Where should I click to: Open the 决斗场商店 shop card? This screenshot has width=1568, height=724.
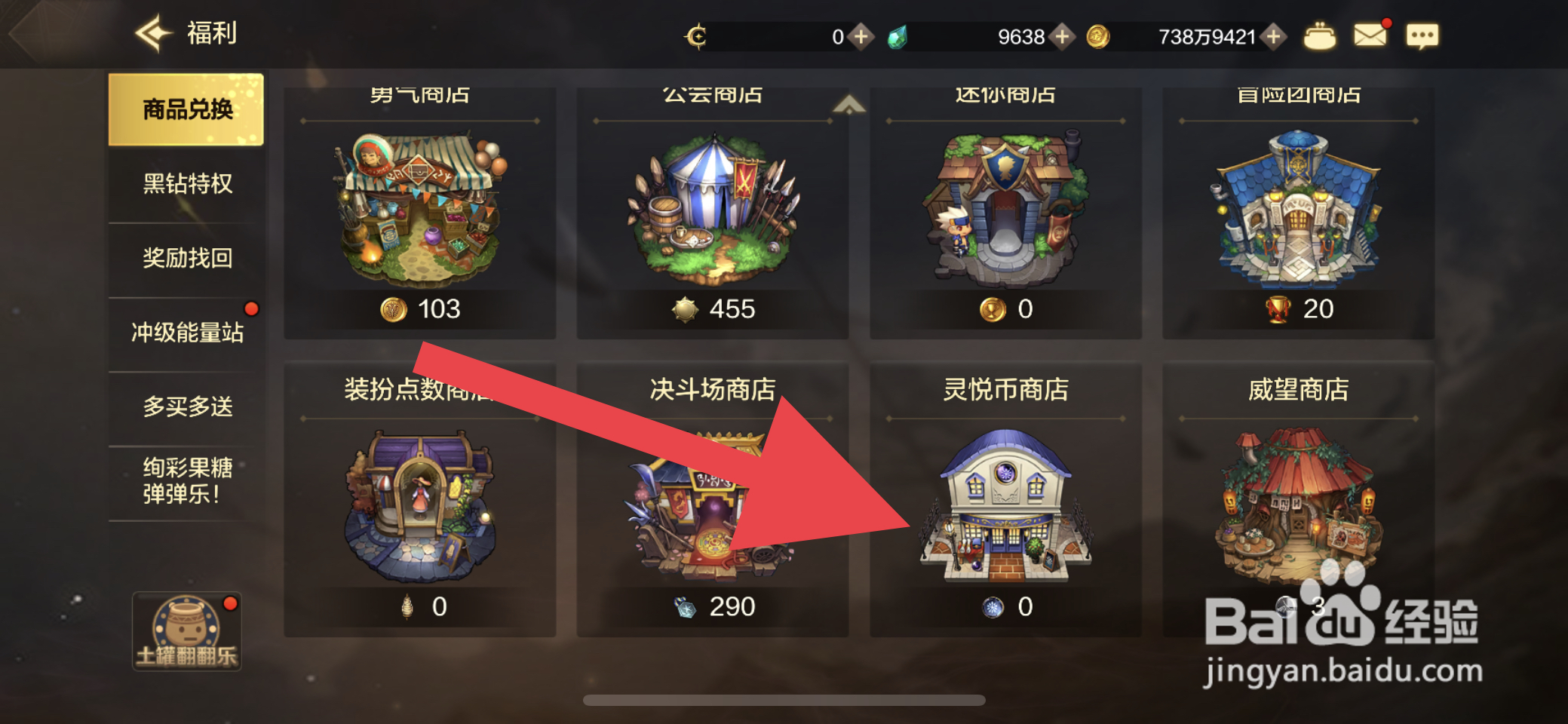pyautogui.click(x=713, y=501)
